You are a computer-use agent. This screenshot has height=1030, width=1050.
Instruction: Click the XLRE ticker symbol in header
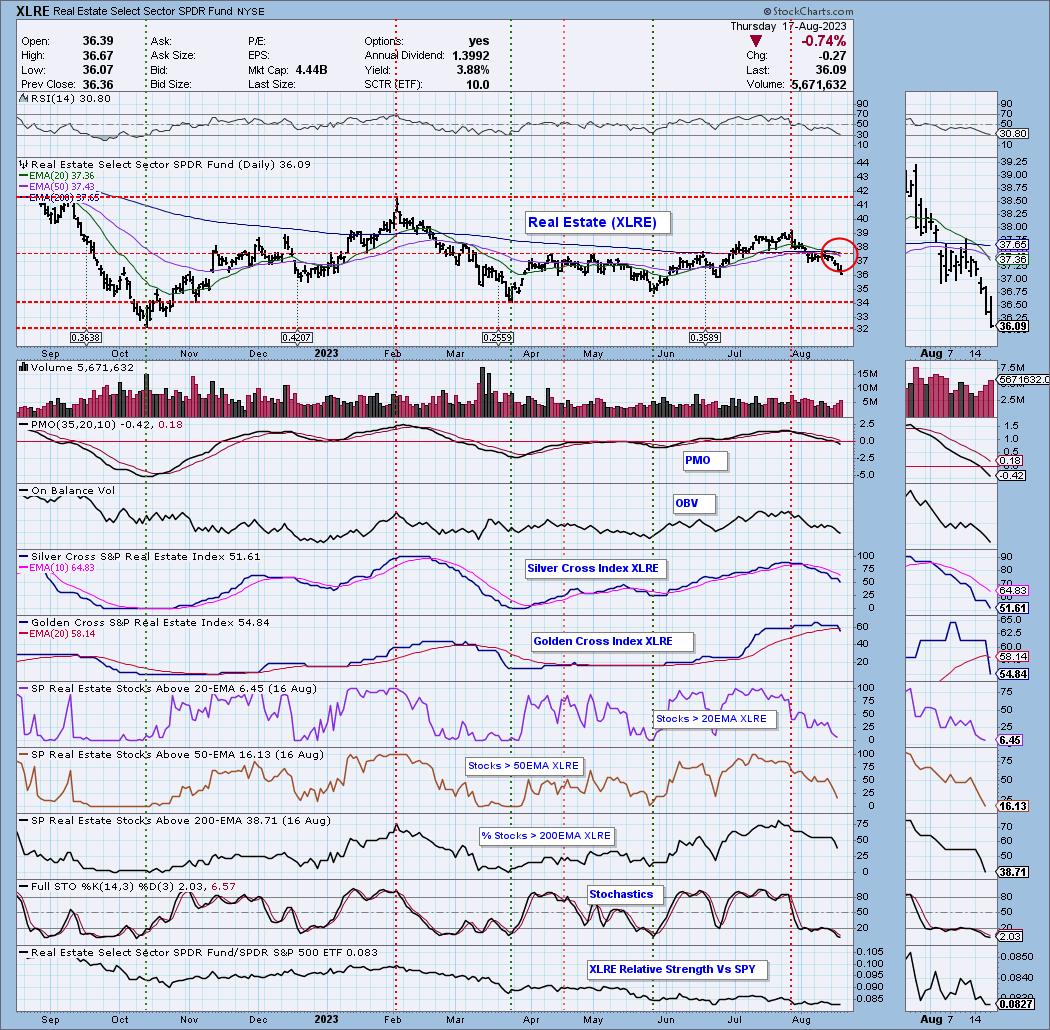[x=32, y=11]
